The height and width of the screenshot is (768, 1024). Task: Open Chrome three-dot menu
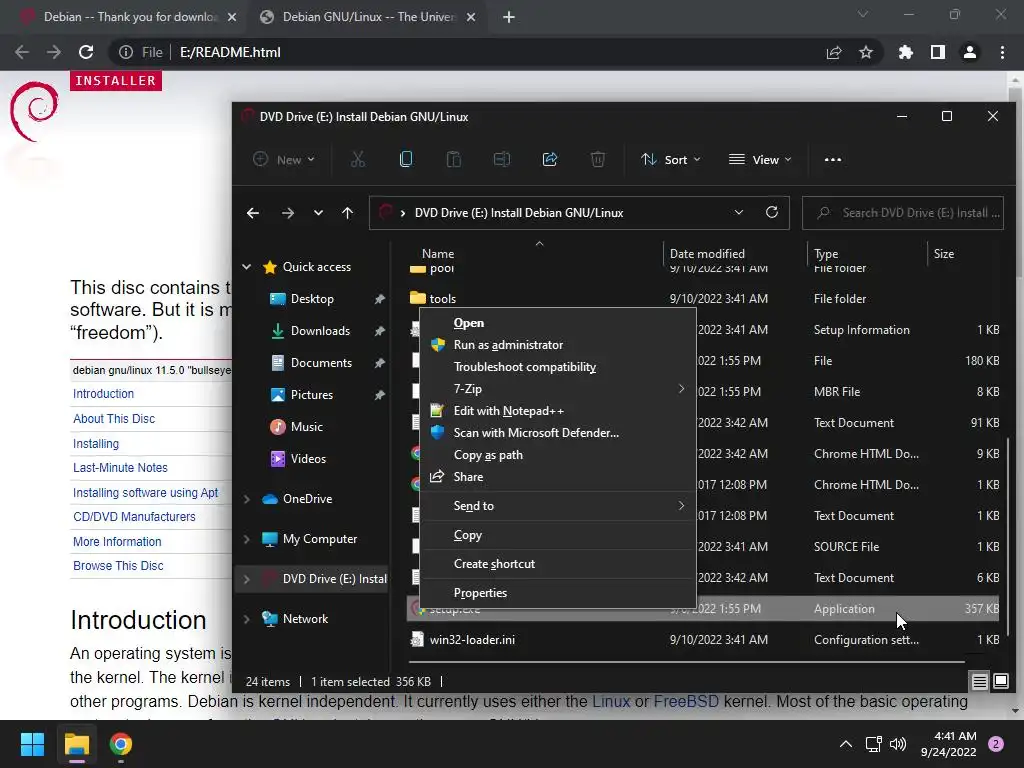1002,52
